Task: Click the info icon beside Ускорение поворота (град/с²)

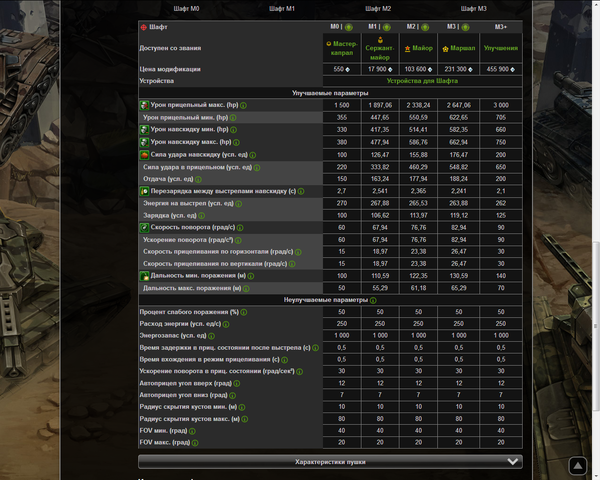Action: (x=238, y=240)
